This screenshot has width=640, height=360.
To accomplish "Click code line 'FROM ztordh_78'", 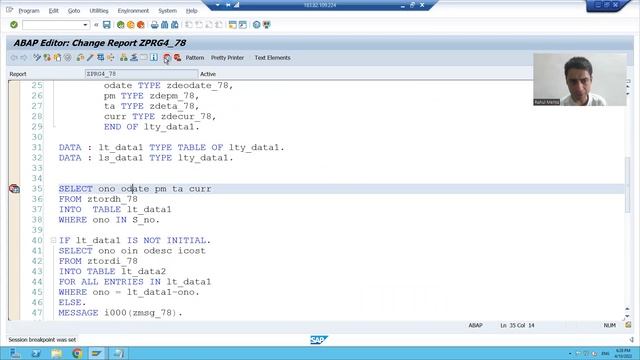I will [x=98, y=199].
